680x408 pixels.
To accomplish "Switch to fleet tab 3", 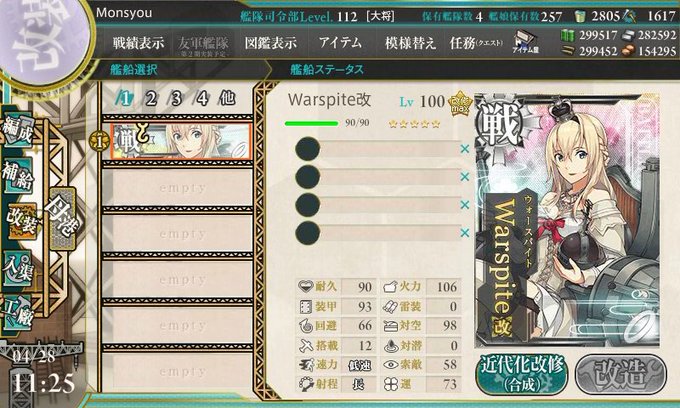I will (x=176, y=99).
